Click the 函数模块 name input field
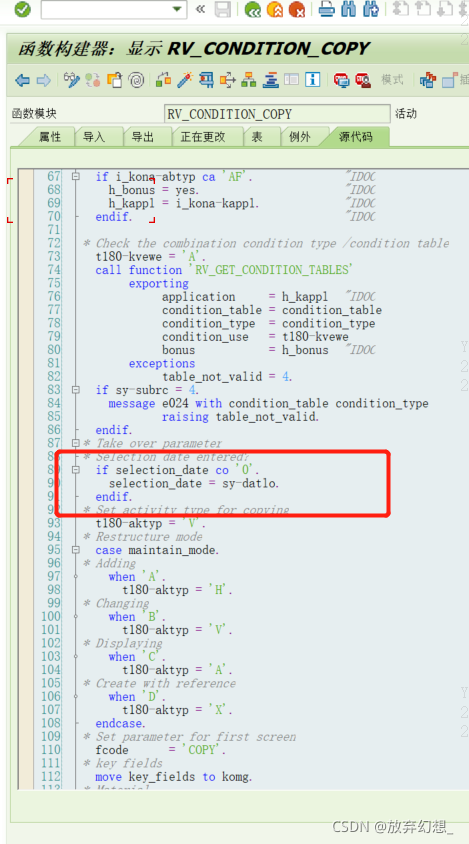 point(277,114)
